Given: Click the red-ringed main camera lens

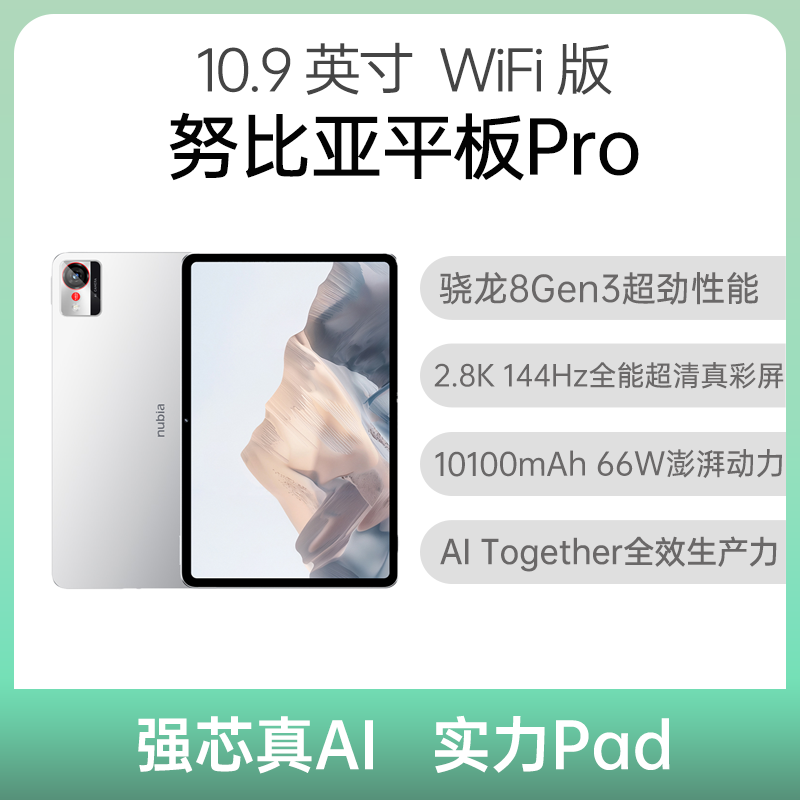Looking at the screenshot, I should 75,276.
